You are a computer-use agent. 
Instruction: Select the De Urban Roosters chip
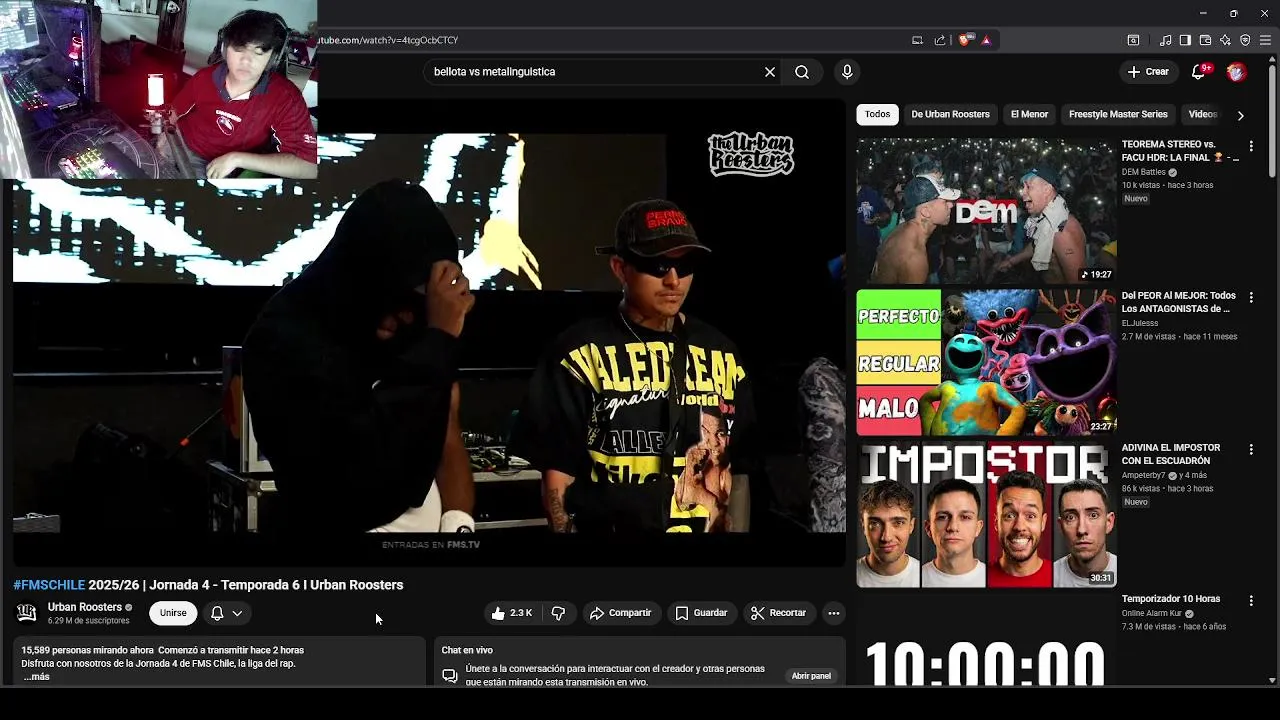pyautogui.click(x=950, y=114)
